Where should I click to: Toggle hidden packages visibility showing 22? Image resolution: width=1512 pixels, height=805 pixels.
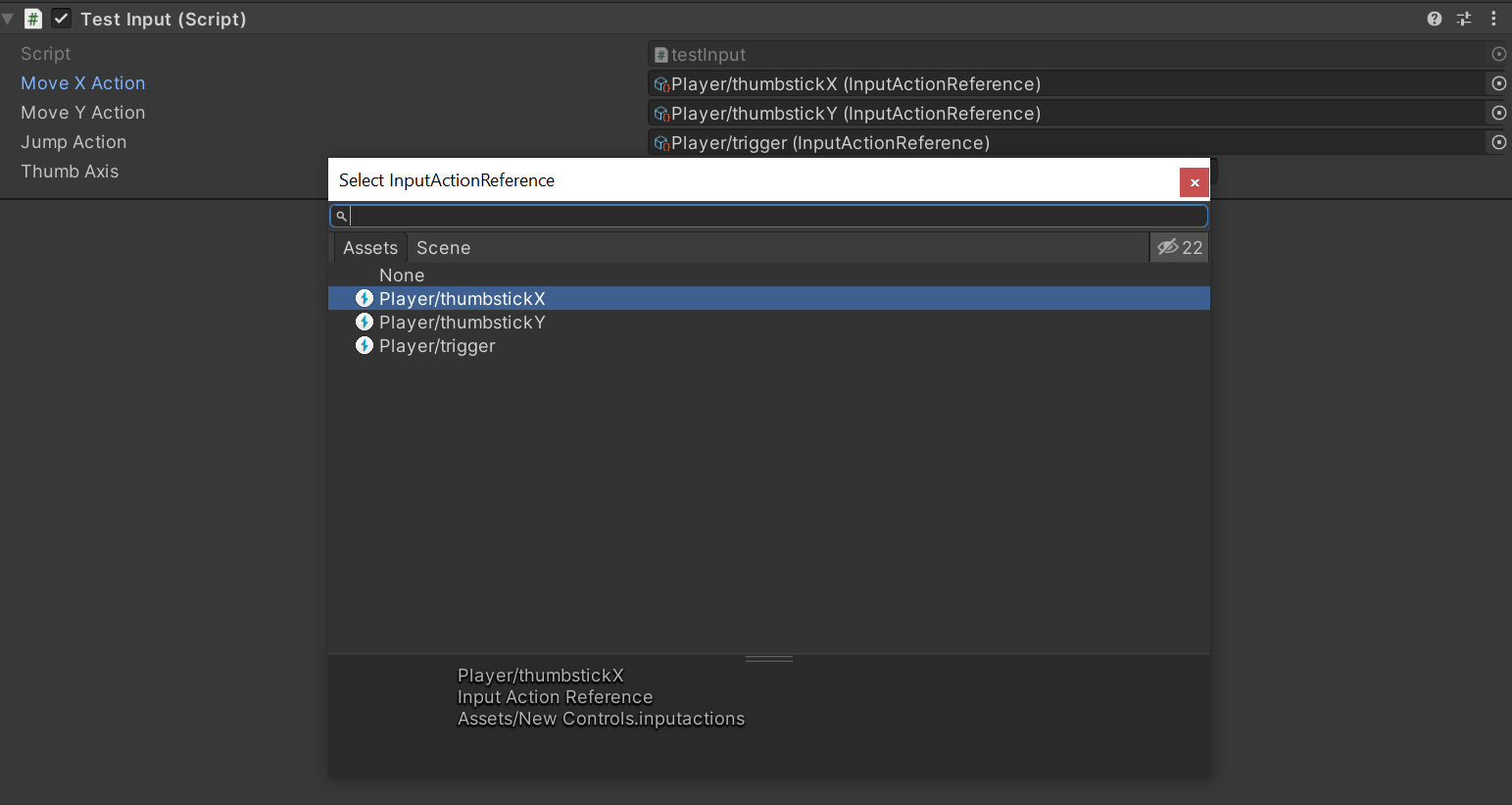coord(1179,247)
